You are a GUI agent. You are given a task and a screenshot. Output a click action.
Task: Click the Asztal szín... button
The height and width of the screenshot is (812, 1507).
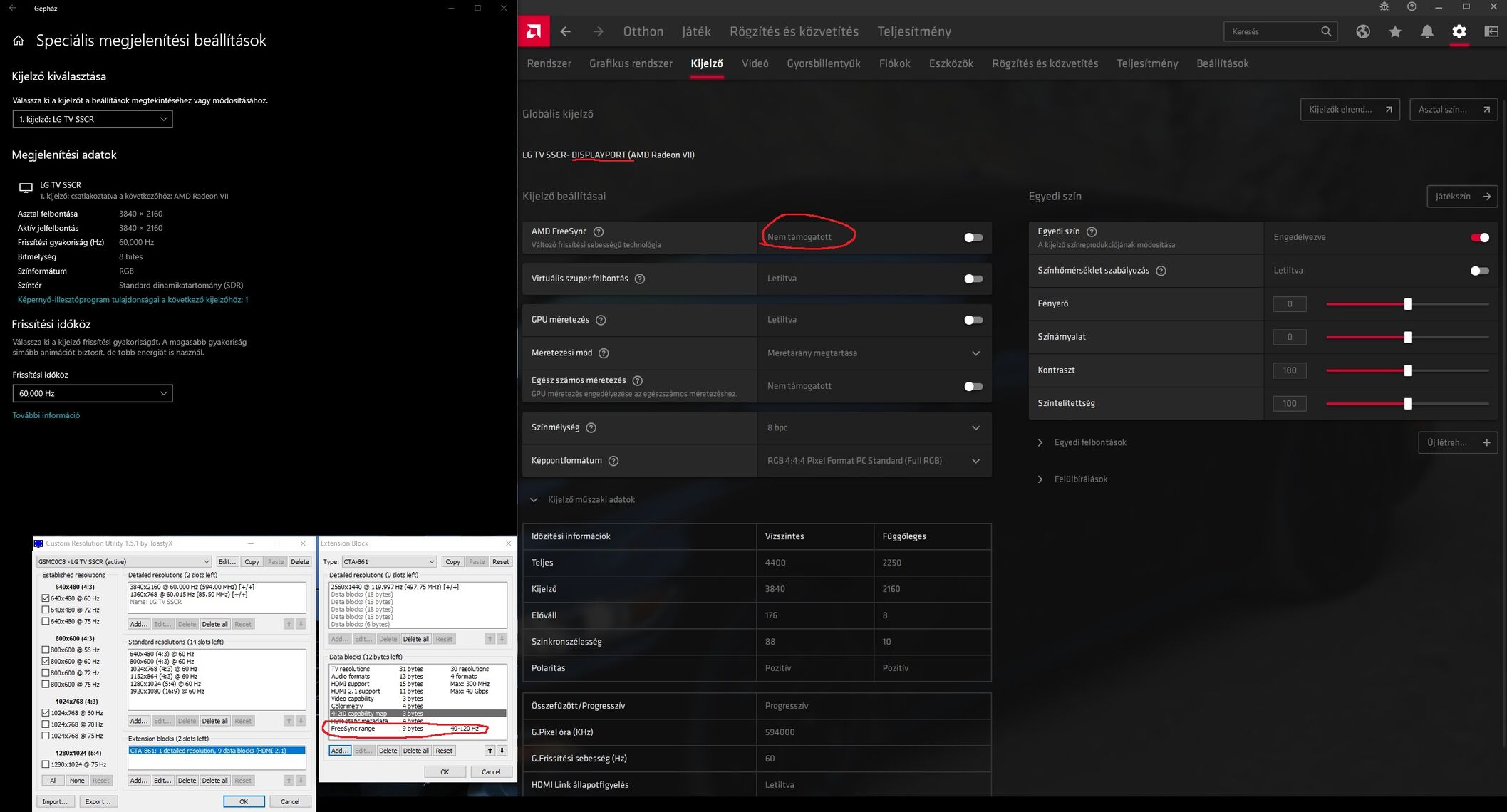pos(1453,109)
